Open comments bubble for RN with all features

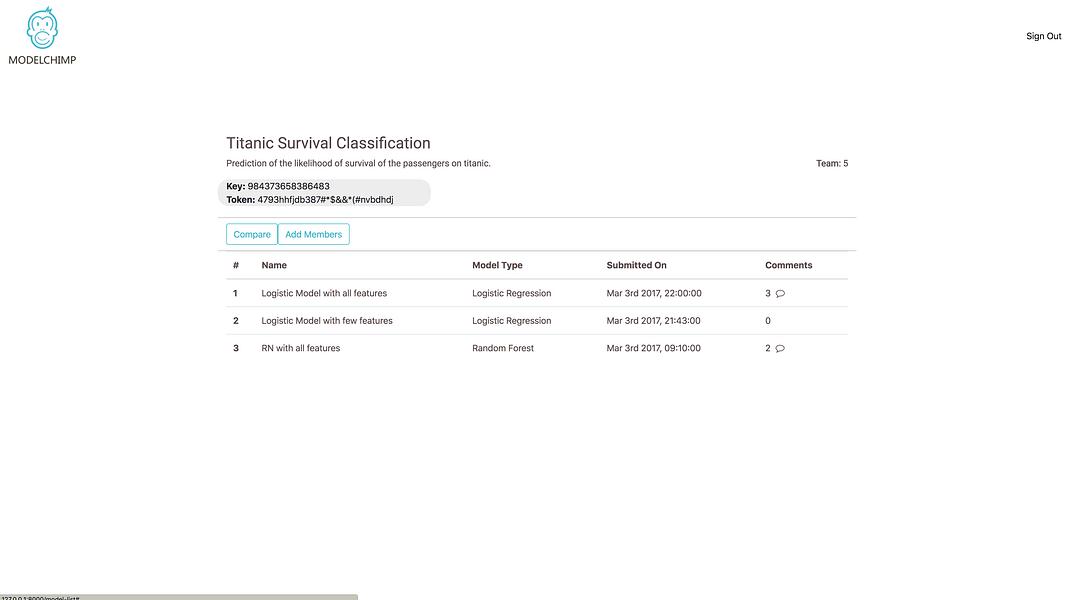tap(780, 348)
